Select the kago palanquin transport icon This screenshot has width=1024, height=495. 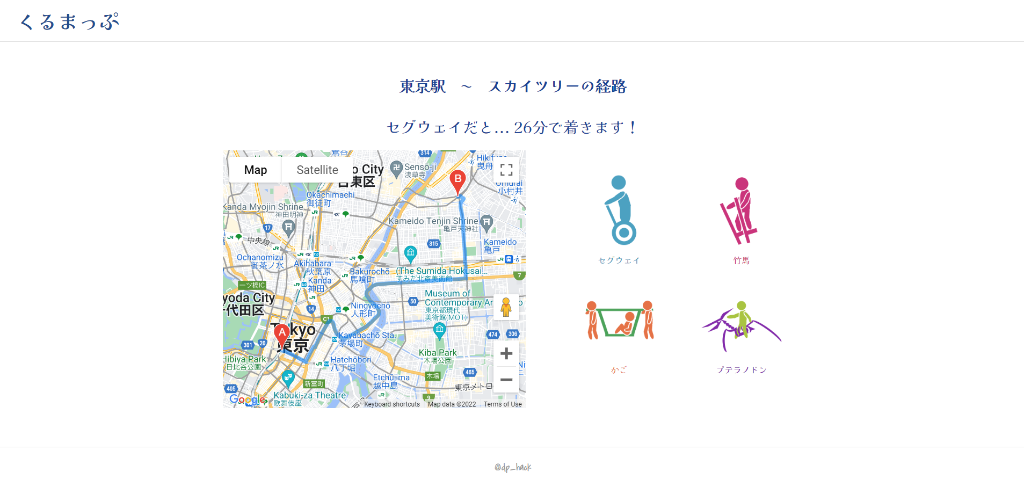[619, 320]
